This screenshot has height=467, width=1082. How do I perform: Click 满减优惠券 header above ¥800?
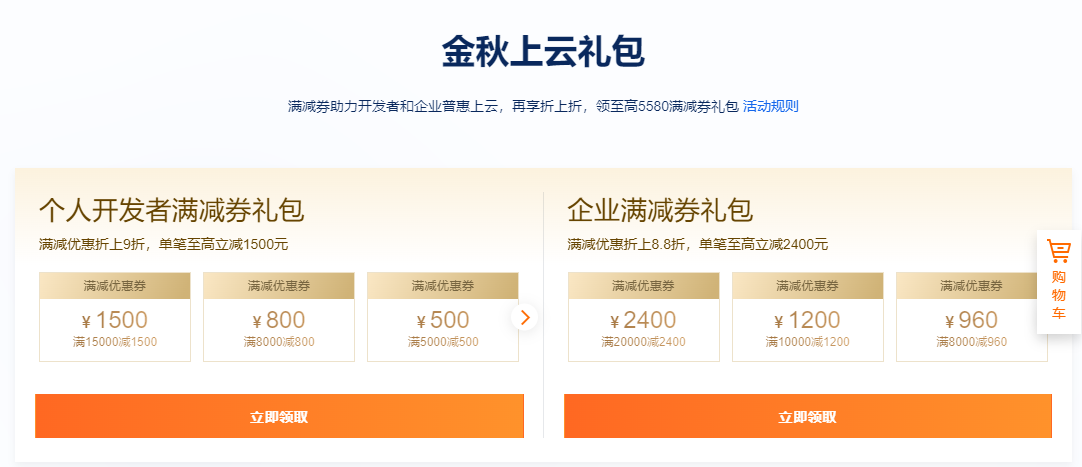point(279,286)
